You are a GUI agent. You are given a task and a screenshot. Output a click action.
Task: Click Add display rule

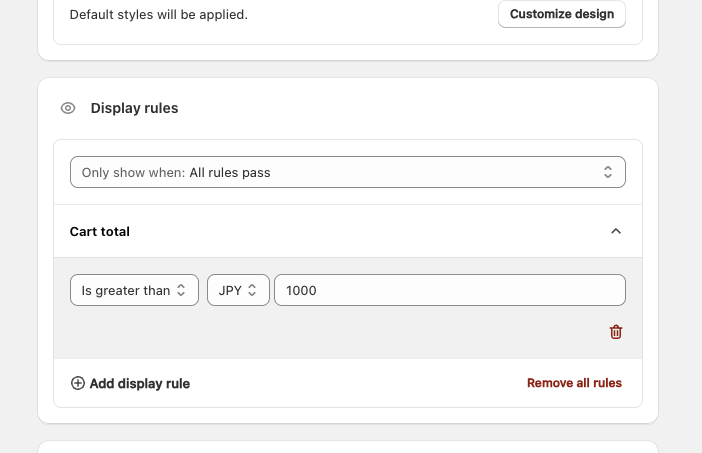pyautogui.click(x=139, y=383)
